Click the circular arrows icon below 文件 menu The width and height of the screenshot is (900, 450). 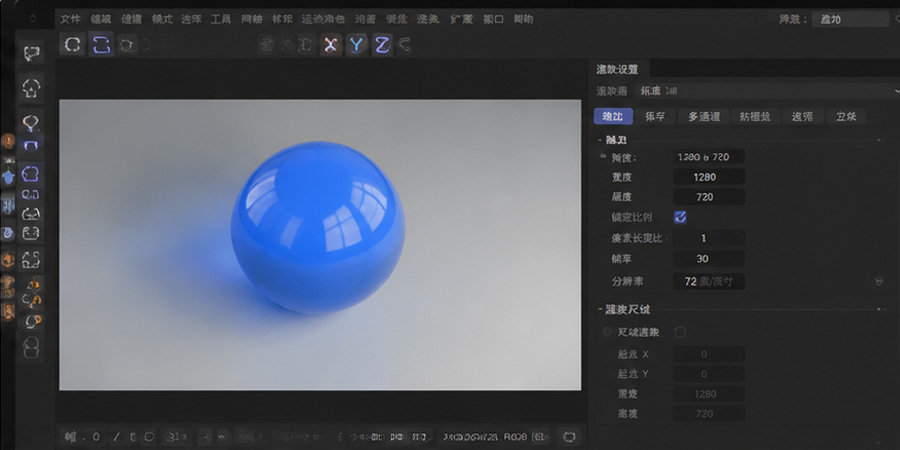click(73, 45)
